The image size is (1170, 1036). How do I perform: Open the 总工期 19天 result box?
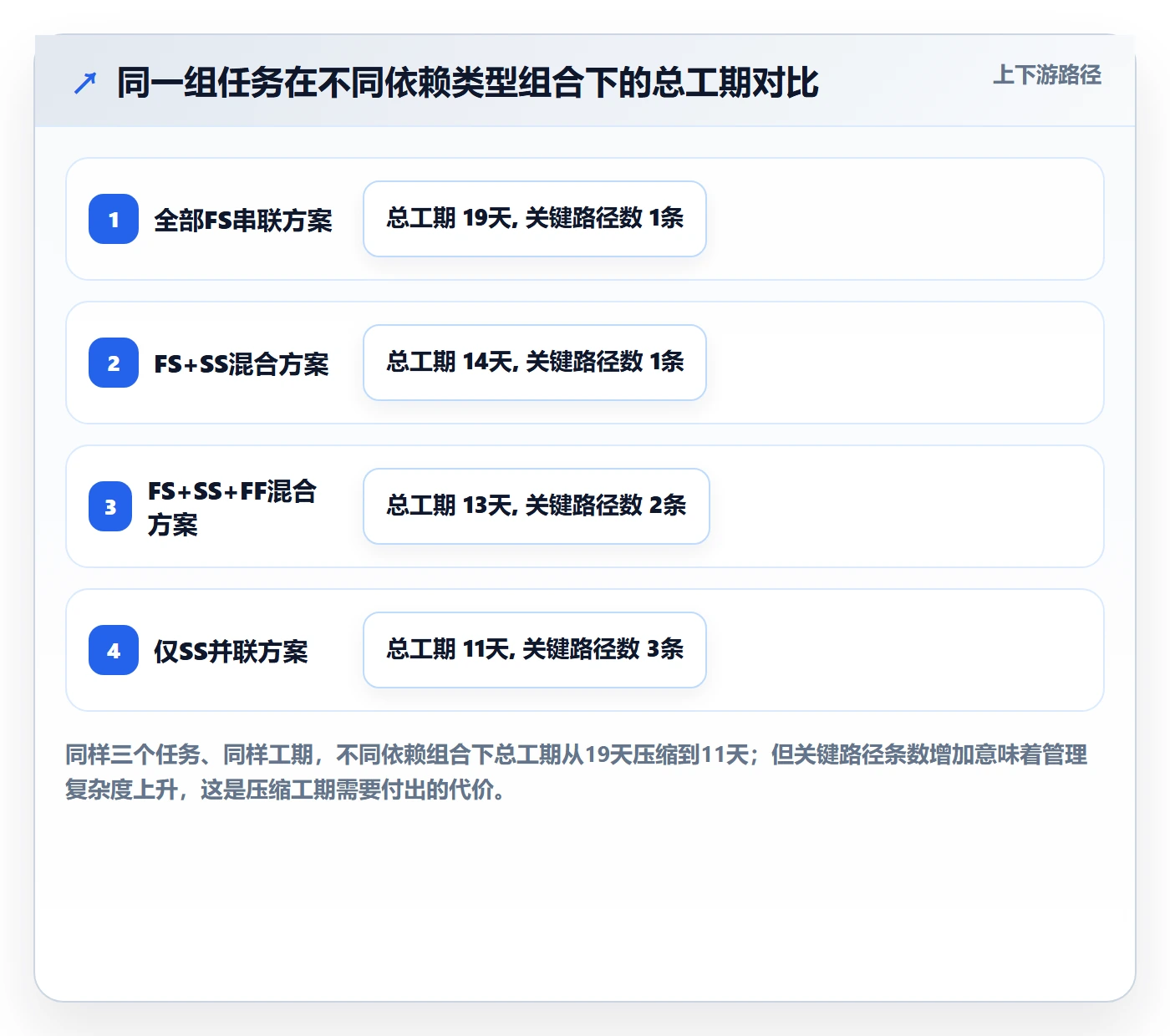tap(535, 219)
